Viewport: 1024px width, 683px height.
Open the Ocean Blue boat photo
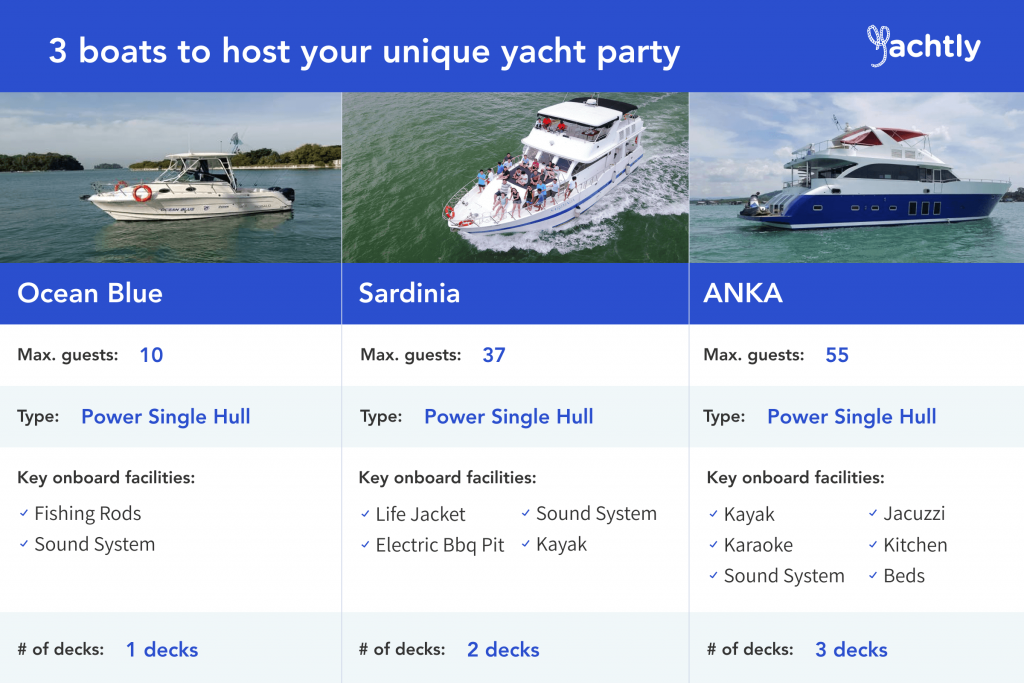click(x=170, y=177)
